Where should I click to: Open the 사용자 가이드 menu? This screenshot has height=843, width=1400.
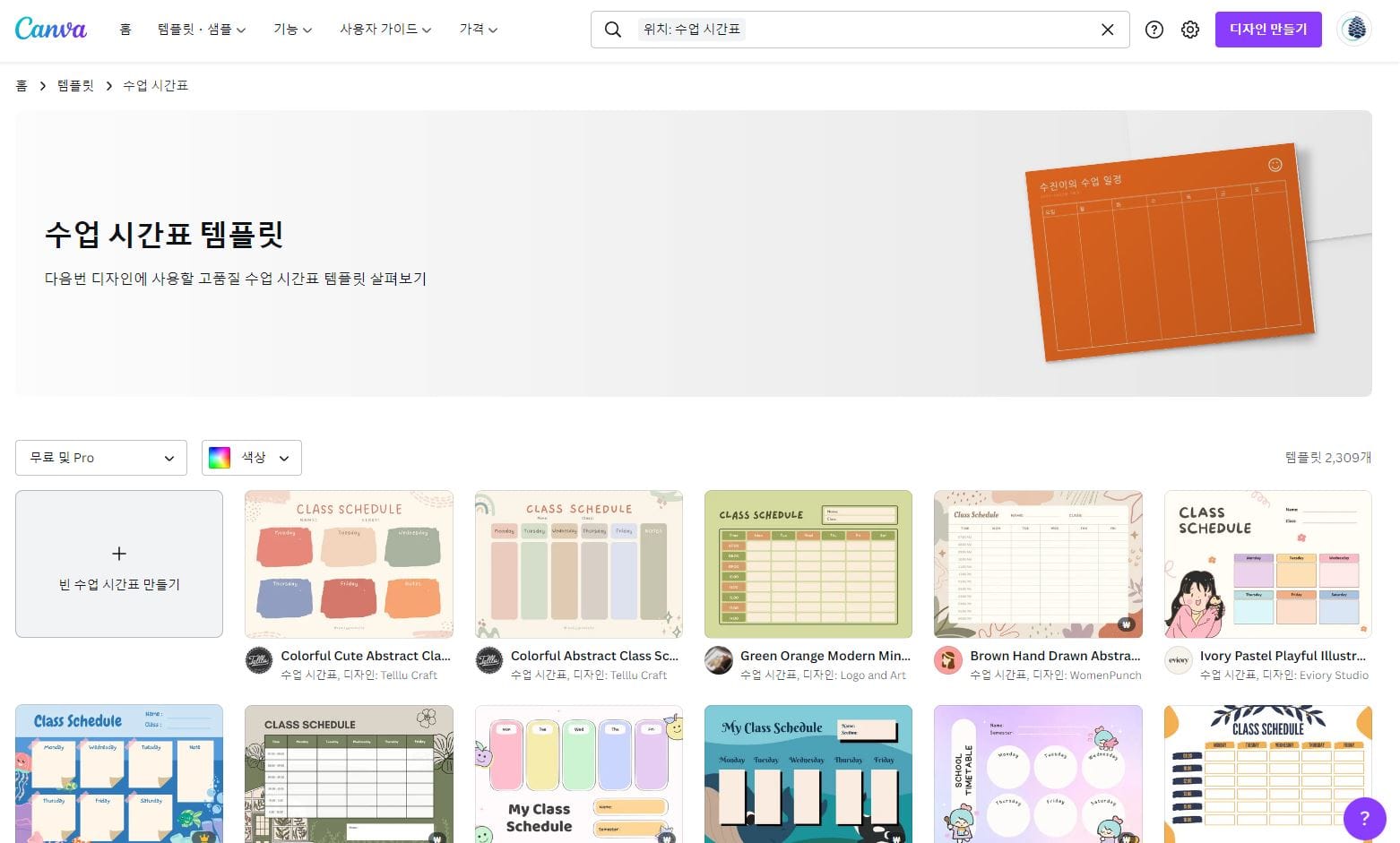(x=379, y=30)
